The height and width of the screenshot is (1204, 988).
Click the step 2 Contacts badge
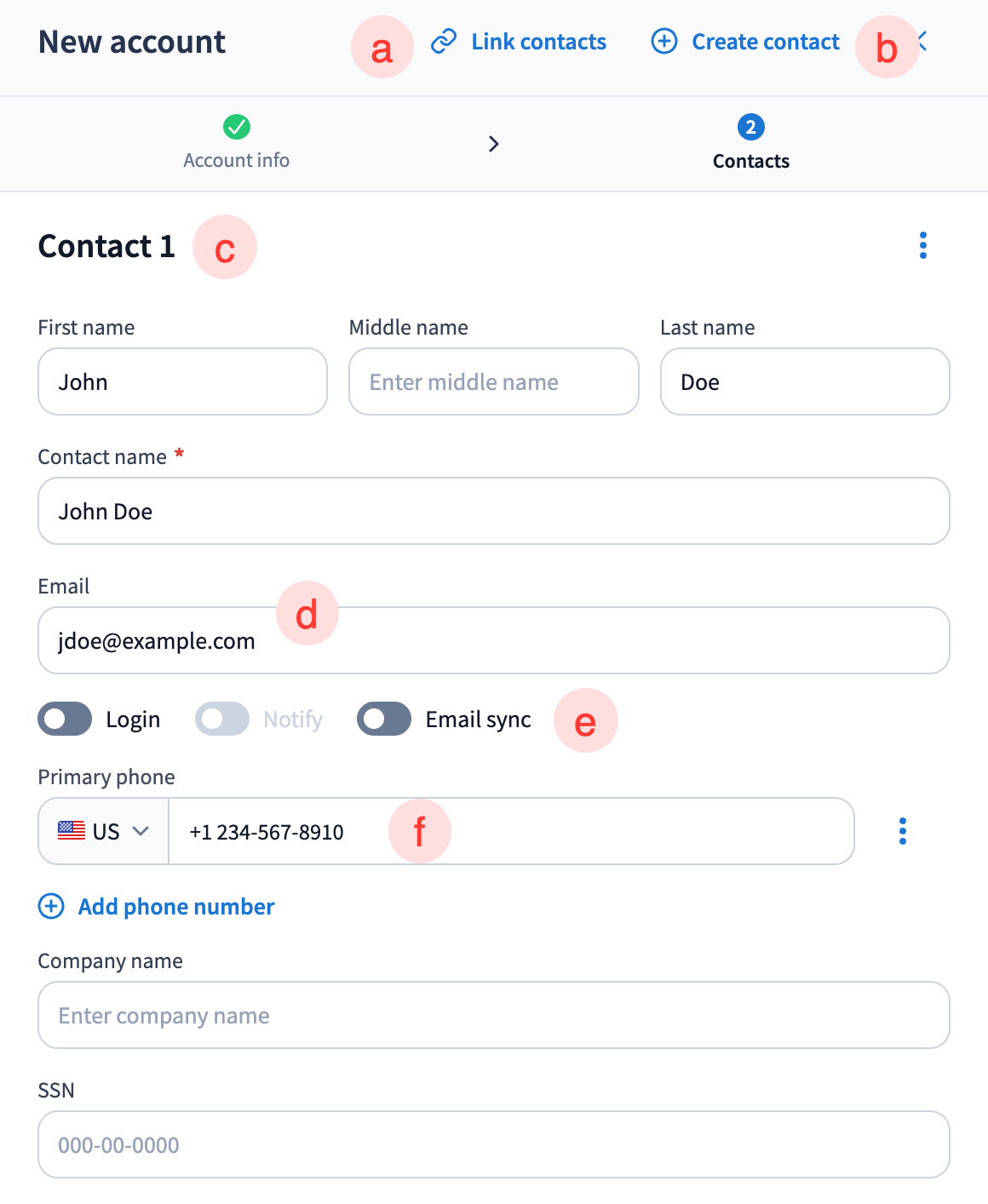[750, 127]
